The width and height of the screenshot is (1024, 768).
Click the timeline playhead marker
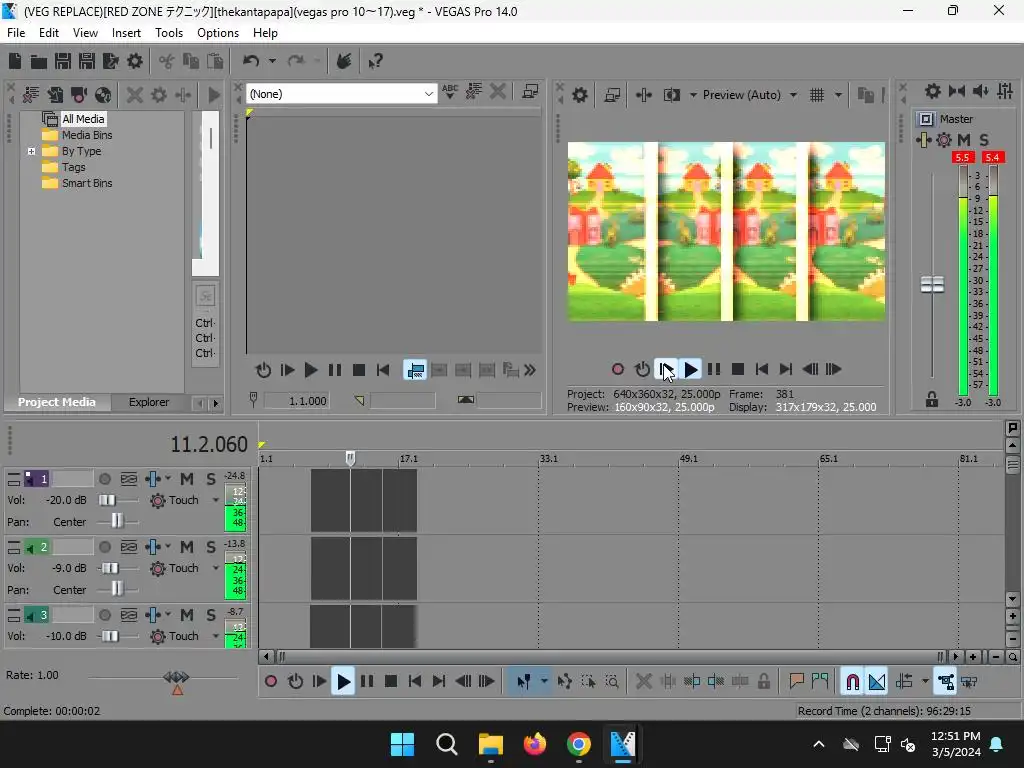click(x=350, y=458)
